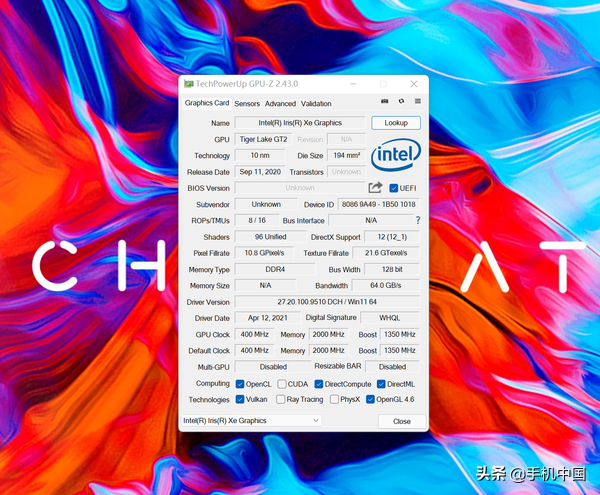This screenshot has width=600, height=495.
Task: Click the Driver Version field
Action: click(x=327, y=302)
